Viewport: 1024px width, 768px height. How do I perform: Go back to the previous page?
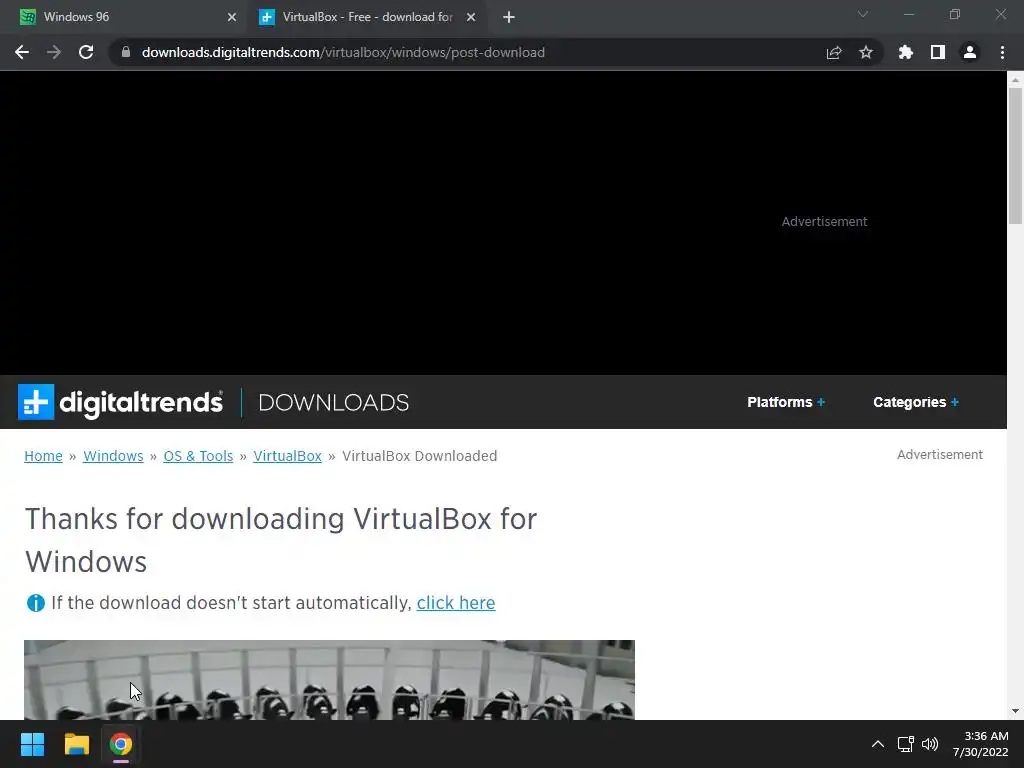[22, 52]
